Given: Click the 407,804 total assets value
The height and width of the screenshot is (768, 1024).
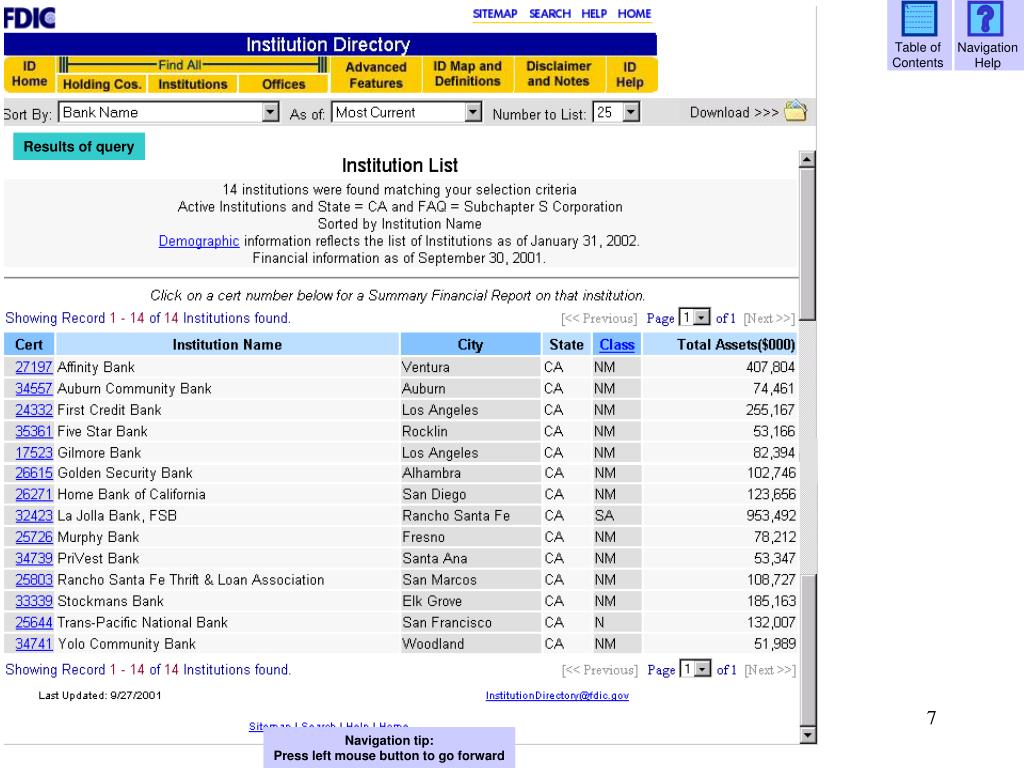Looking at the screenshot, I should pos(771,367).
